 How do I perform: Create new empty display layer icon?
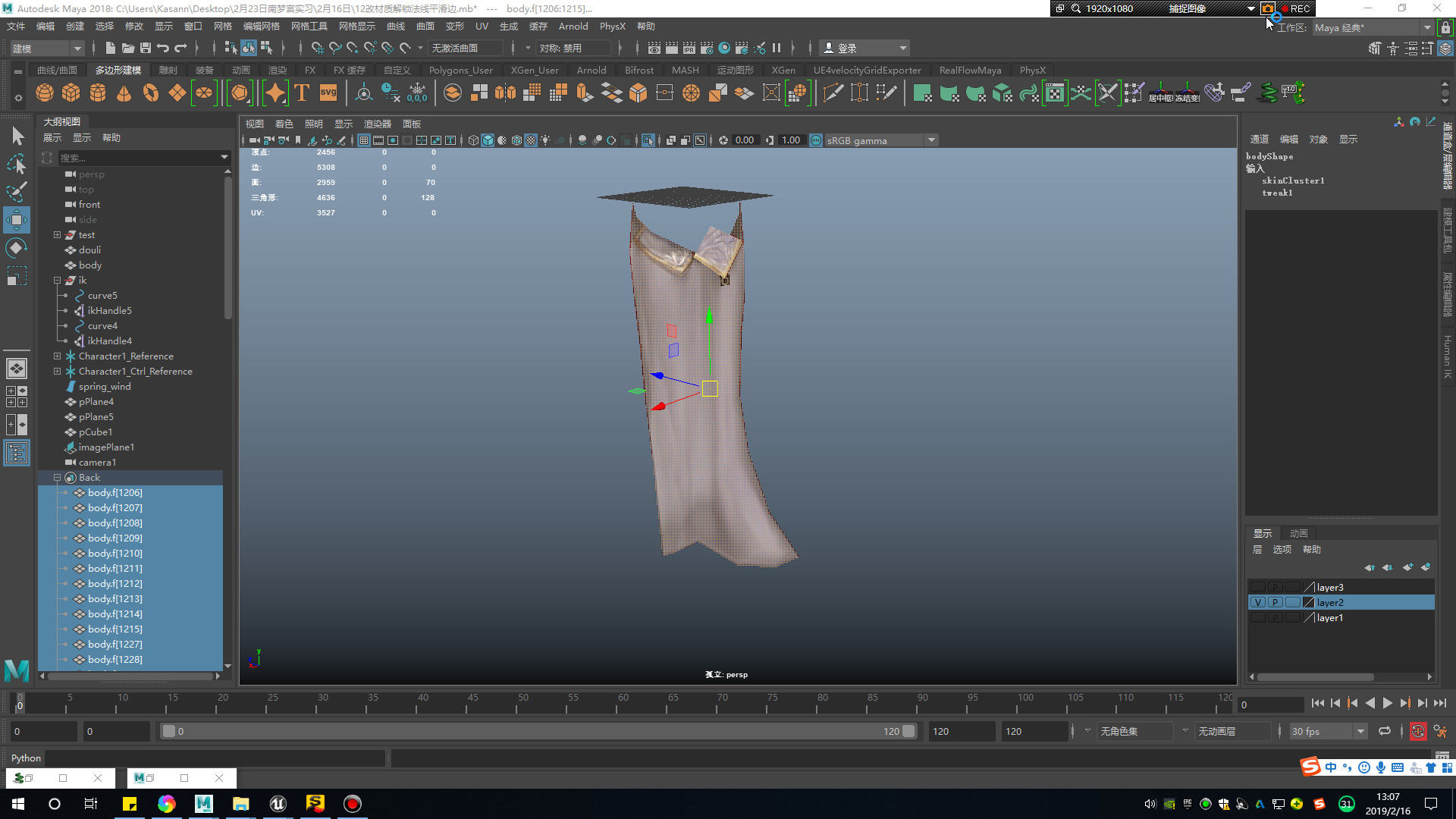click(1408, 567)
